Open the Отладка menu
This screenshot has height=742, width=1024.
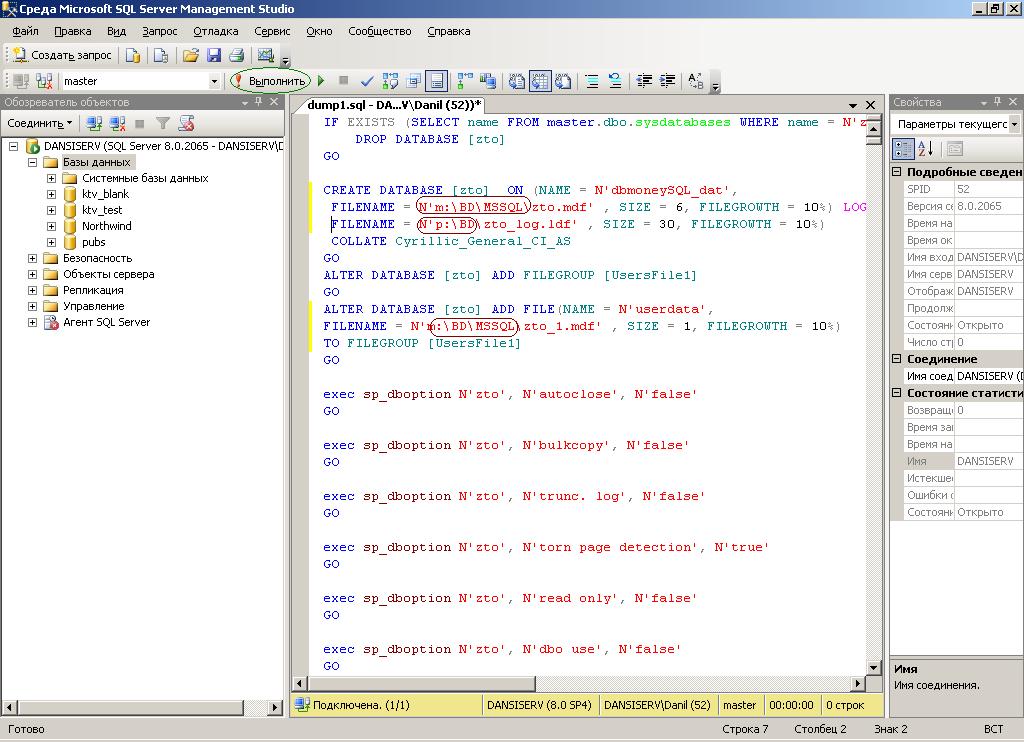point(216,31)
